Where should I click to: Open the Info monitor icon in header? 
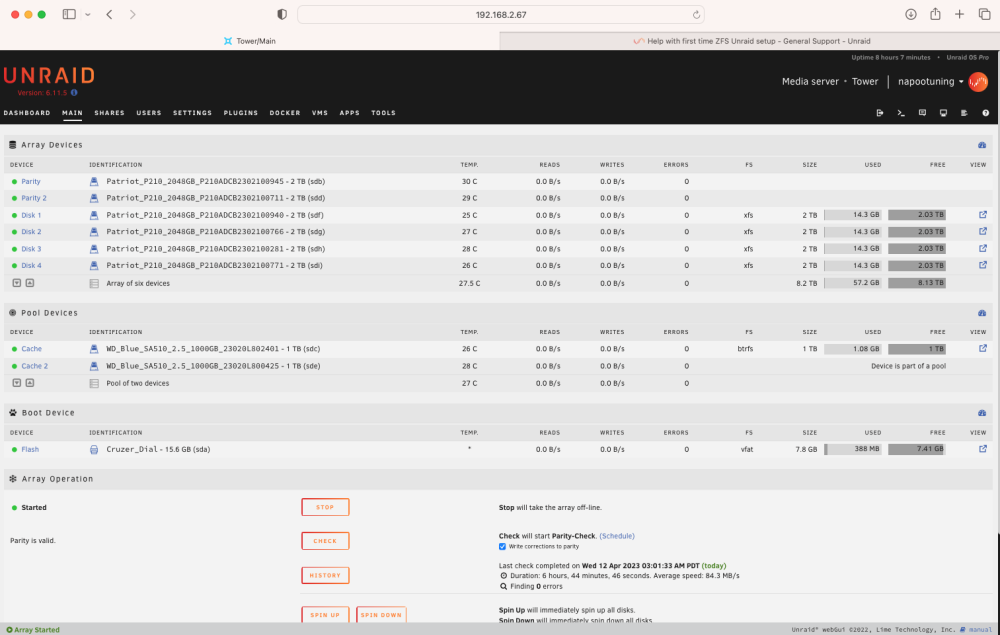(x=943, y=113)
